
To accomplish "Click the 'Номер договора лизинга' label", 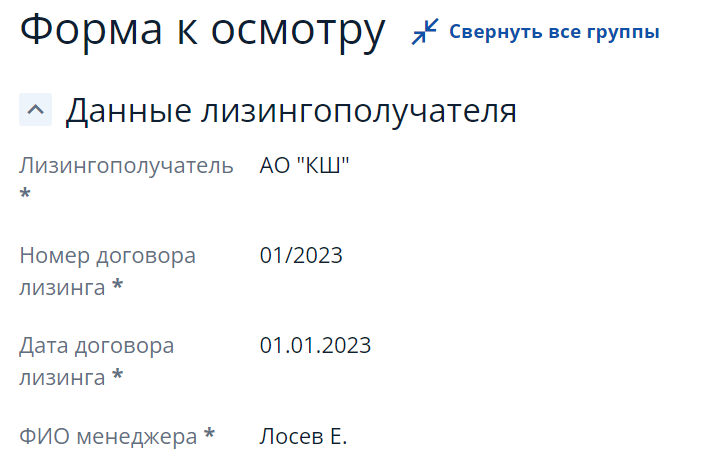I will pos(108,256).
